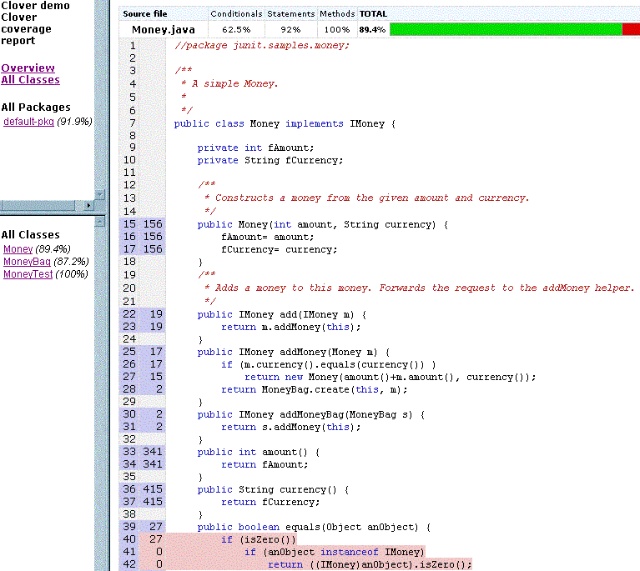Click the classes pane up scroll arrow

click(99, 222)
